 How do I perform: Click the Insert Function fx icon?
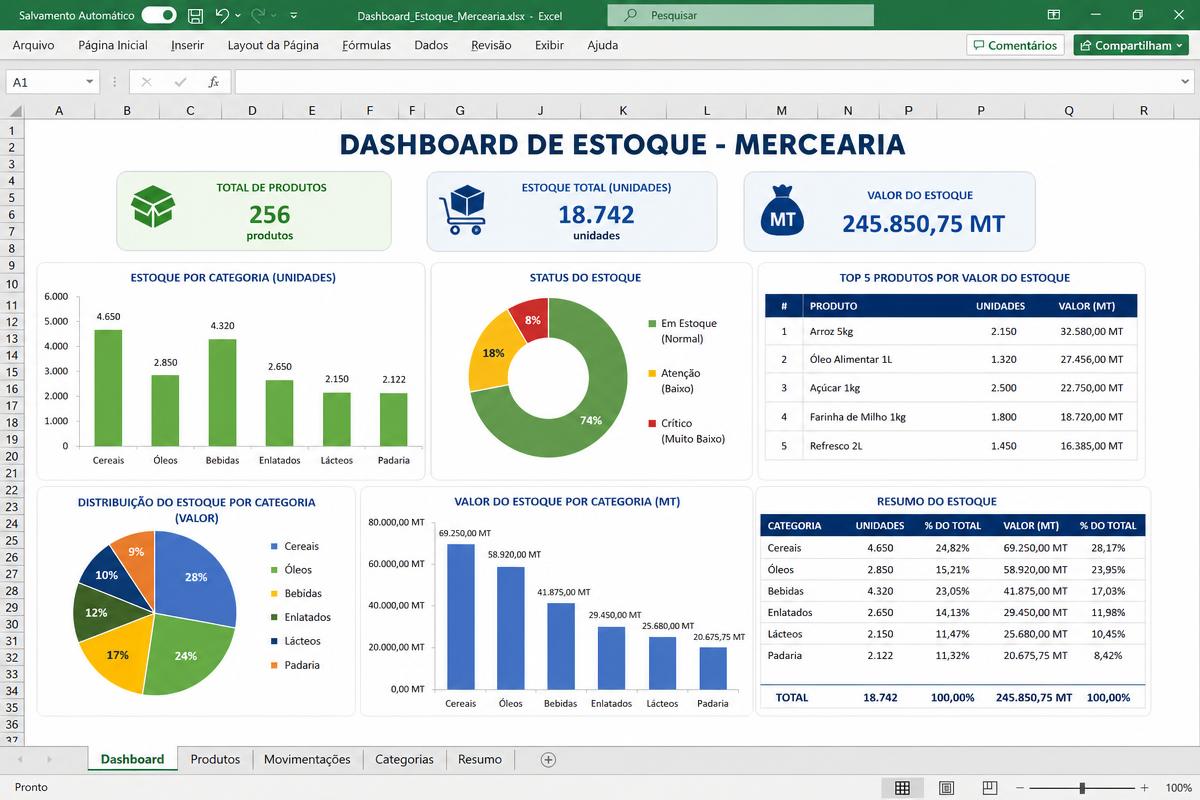pyautogui.click(x=213, y=82)
